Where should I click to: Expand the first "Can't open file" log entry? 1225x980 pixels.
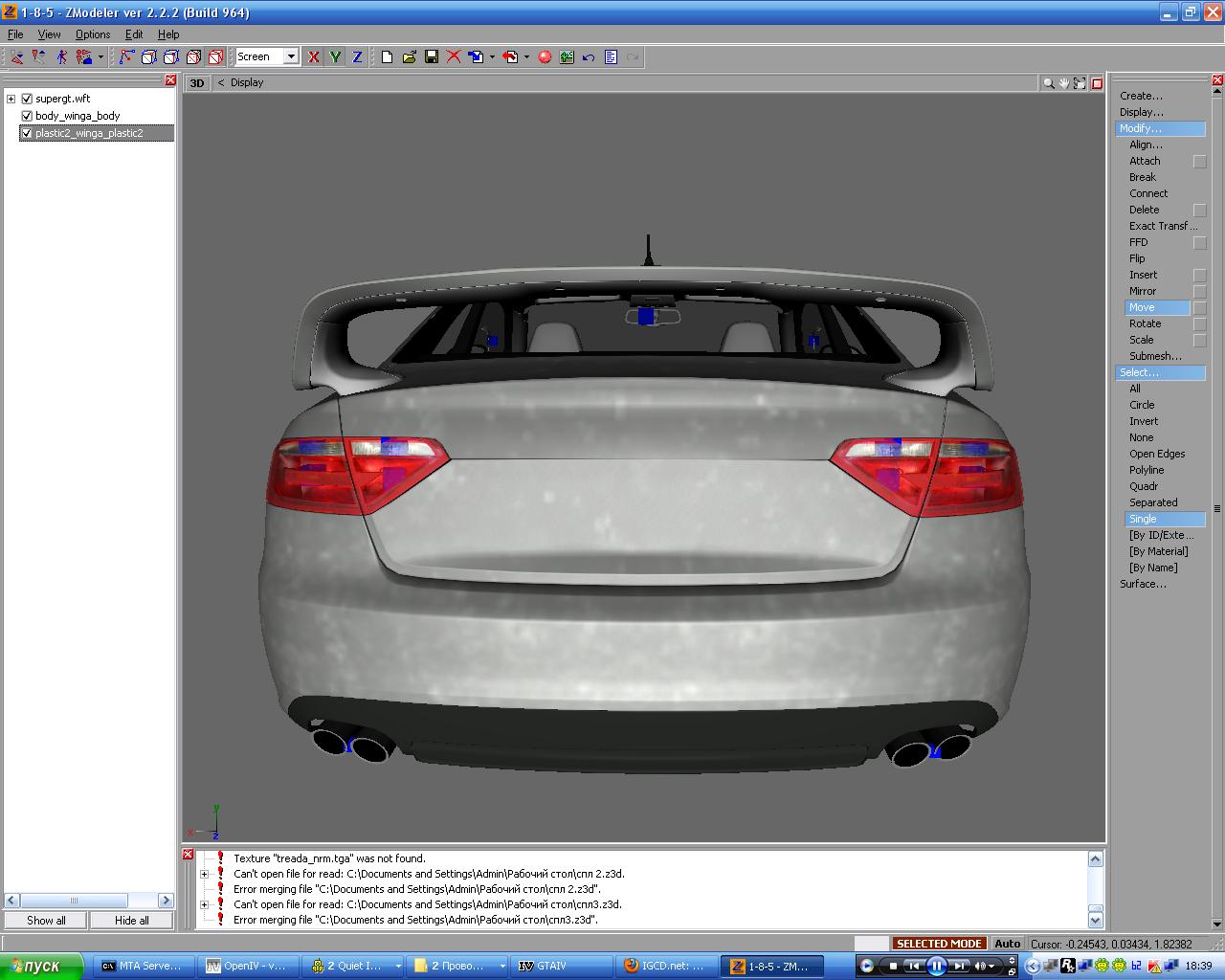point(204,874)
